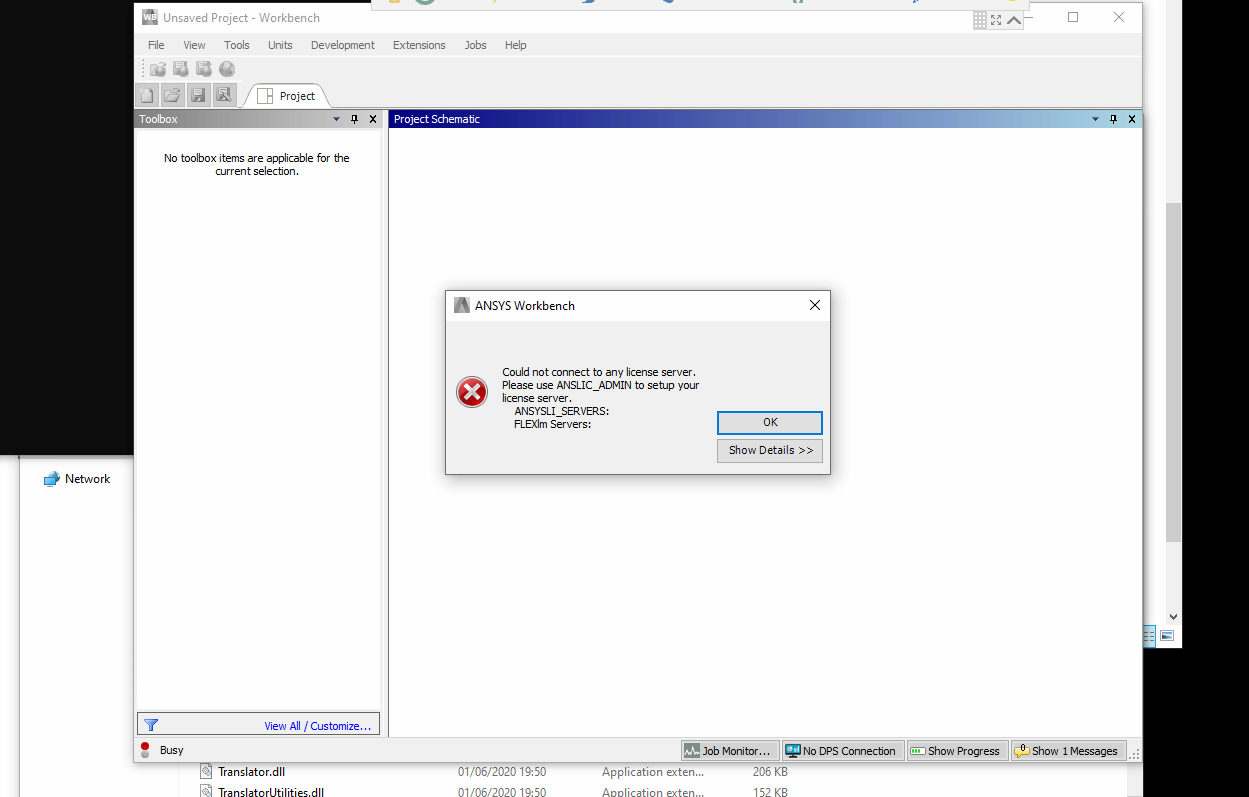The height and width of the screenshot is (797, 1249).
Task: Switch Explorer to large icons view
Action: (1167, 636)
